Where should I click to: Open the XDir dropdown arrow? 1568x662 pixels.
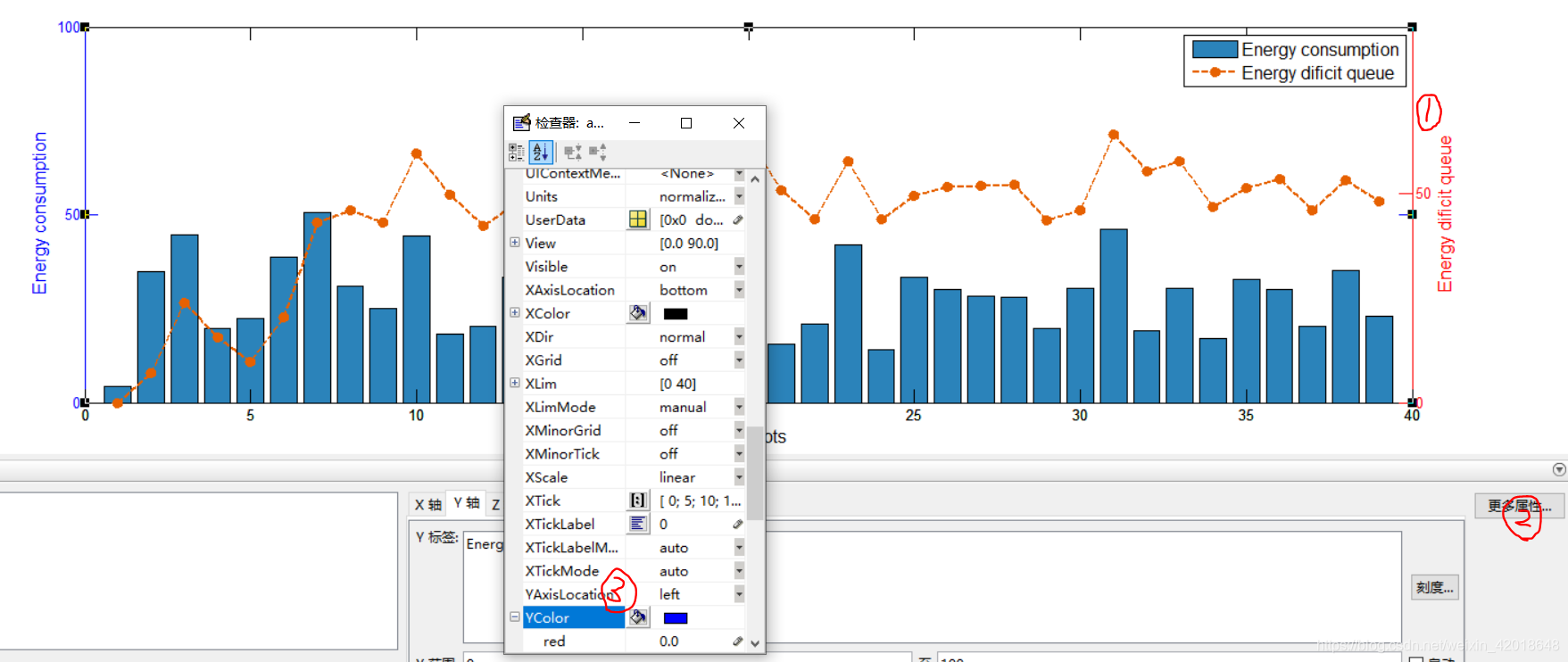pyautogui.click(x=739, y=336)
